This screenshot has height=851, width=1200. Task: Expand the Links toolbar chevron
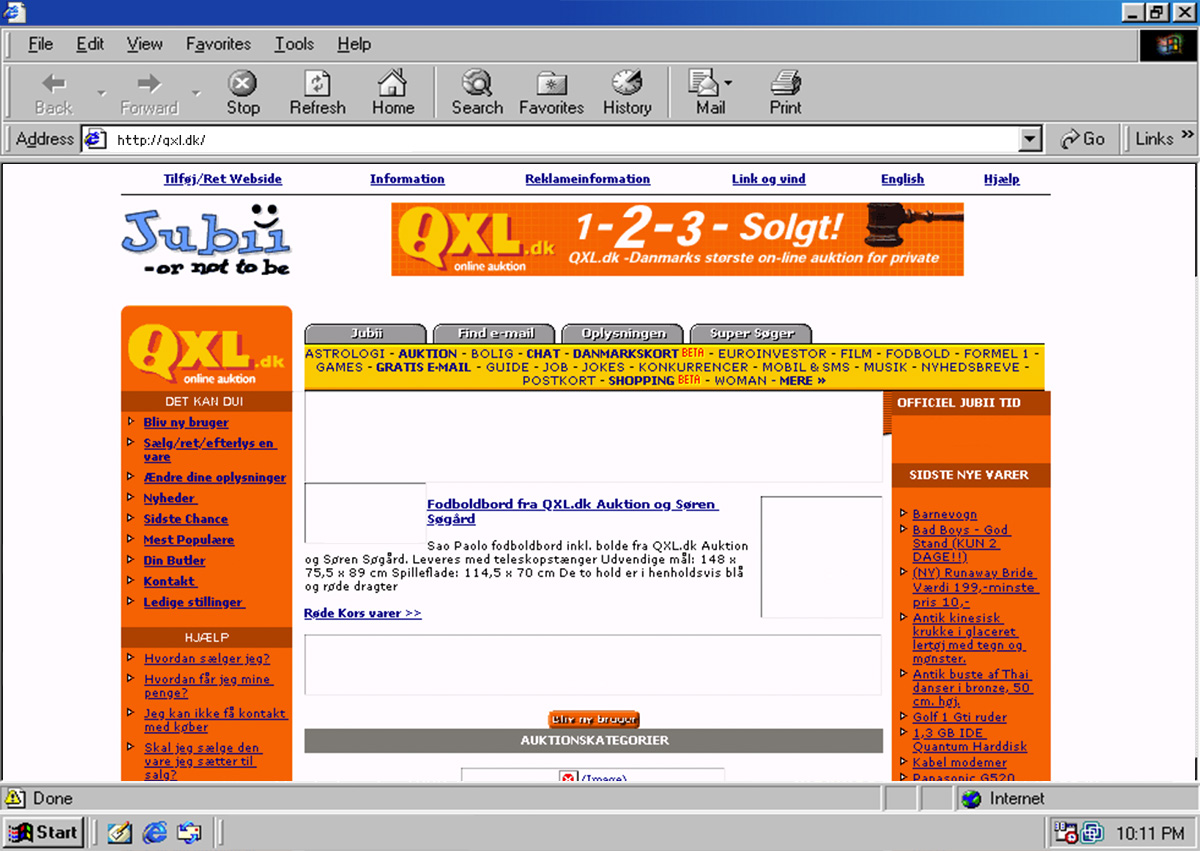pyautogui.click(x=1188, y=134)
